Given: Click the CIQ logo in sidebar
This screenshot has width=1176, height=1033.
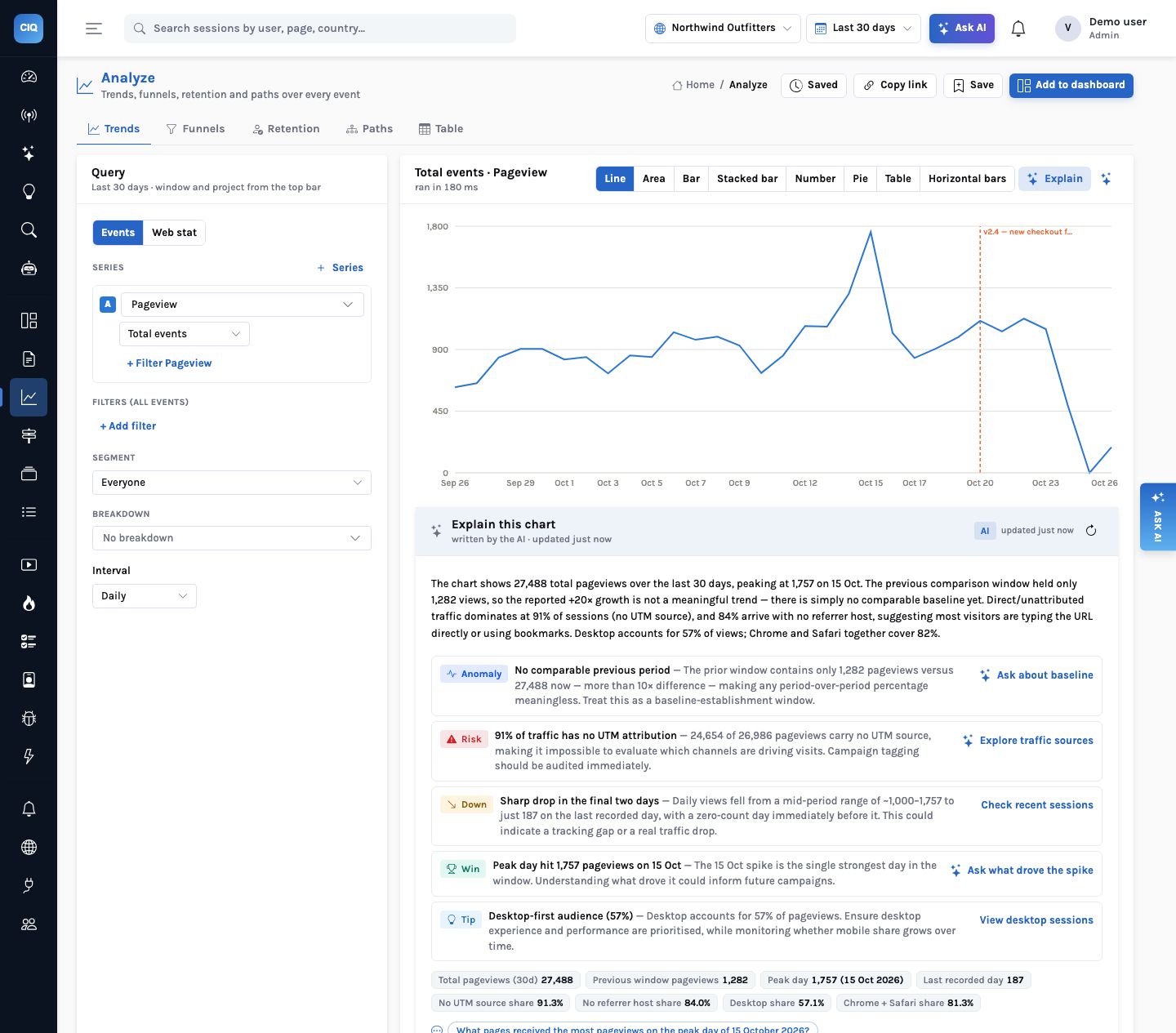Looking at the screenshot, I should click(29, 28).
